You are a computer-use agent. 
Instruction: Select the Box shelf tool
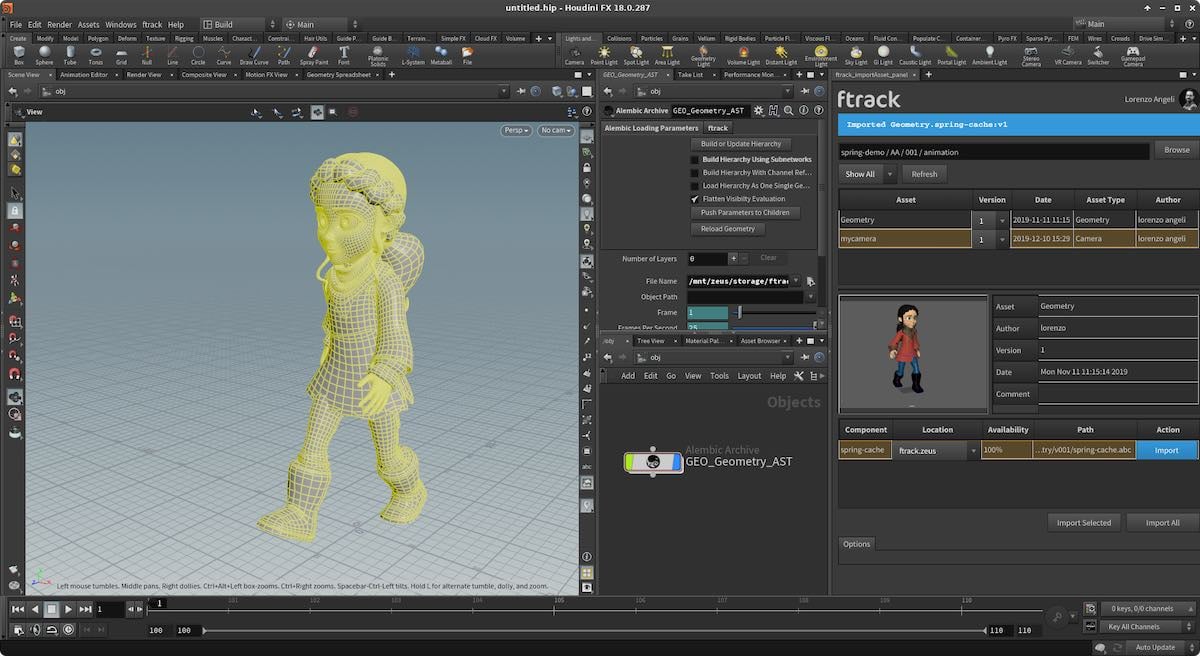(x=19, y=55)
